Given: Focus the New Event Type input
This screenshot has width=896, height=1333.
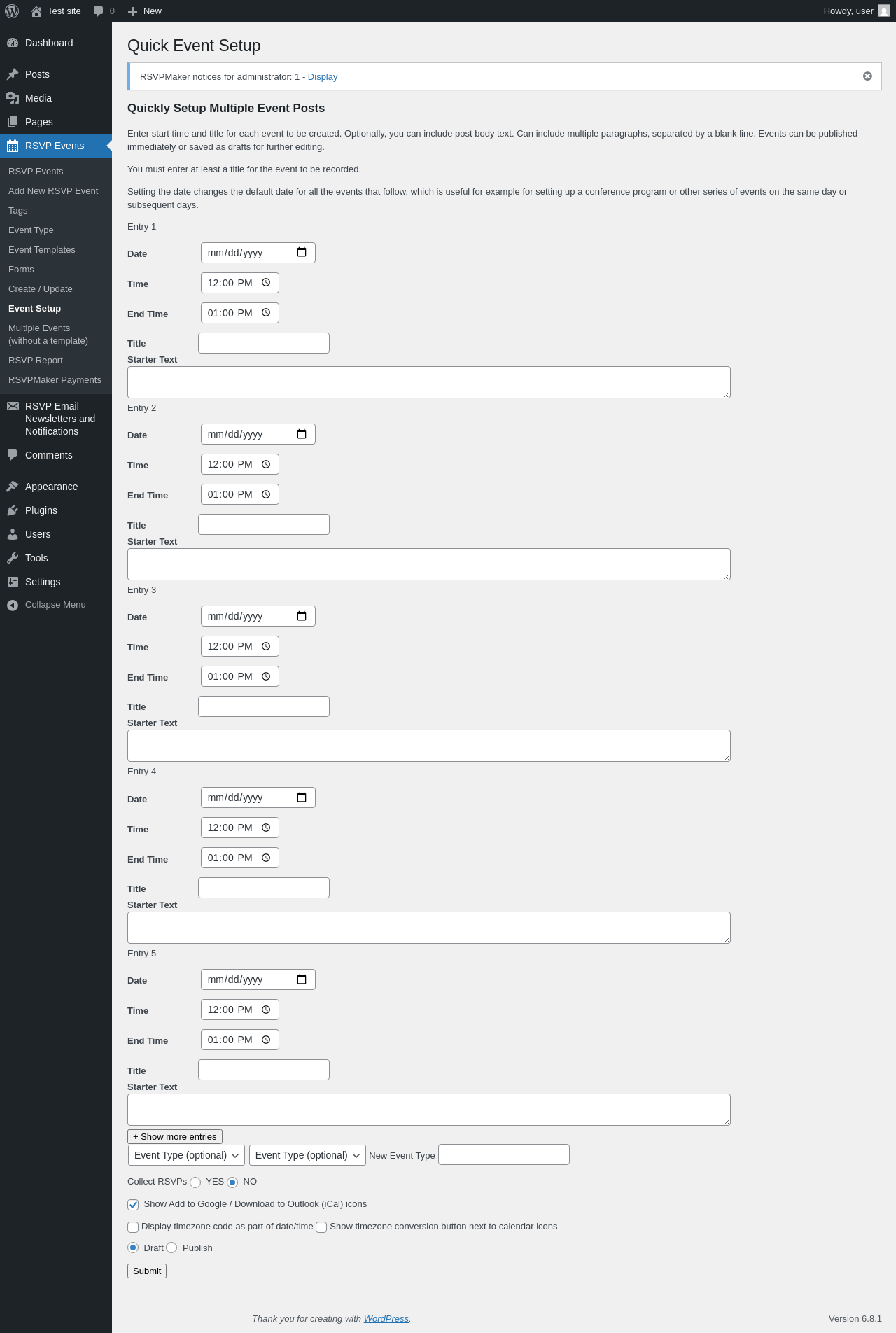Looking at the screenshot, I should [x=504, y=1154].
